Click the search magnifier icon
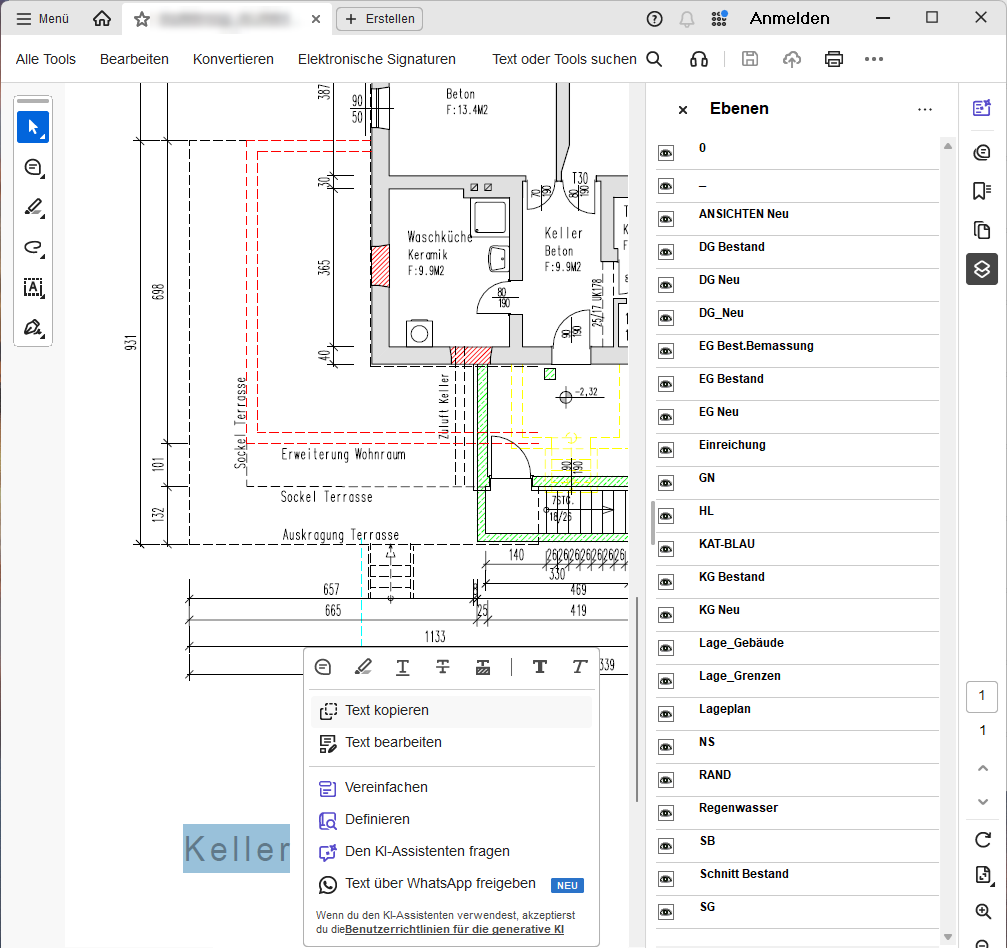 coord(654,59)
